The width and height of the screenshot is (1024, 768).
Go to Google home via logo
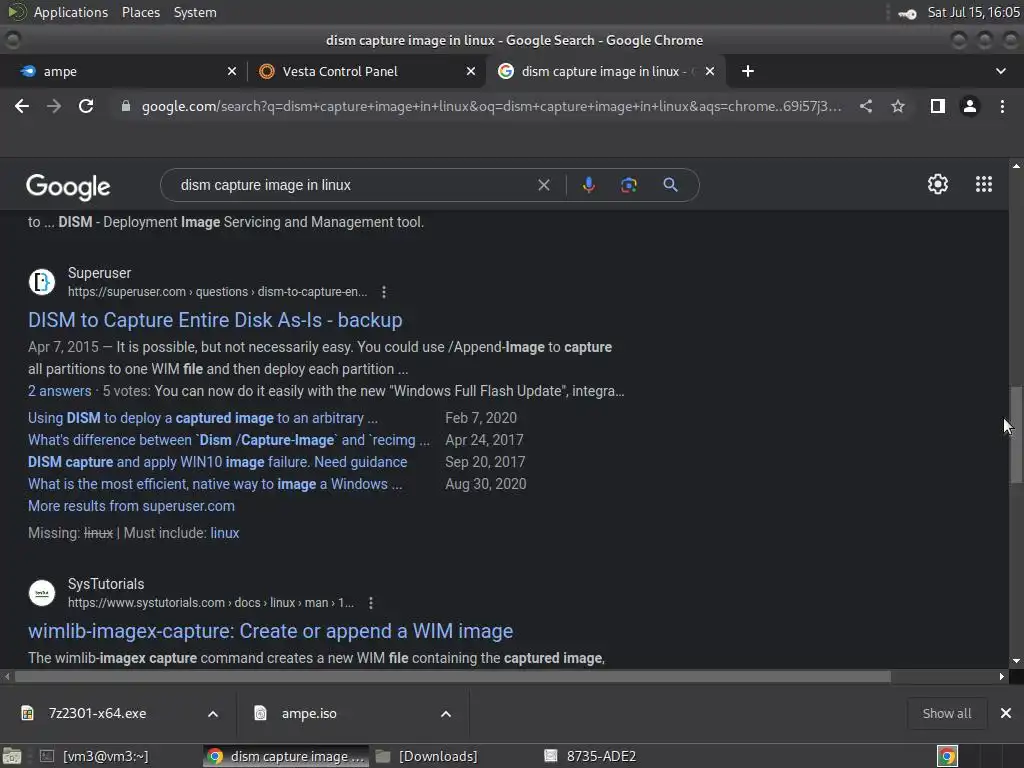pyautogui.click(x=68, y=187)
